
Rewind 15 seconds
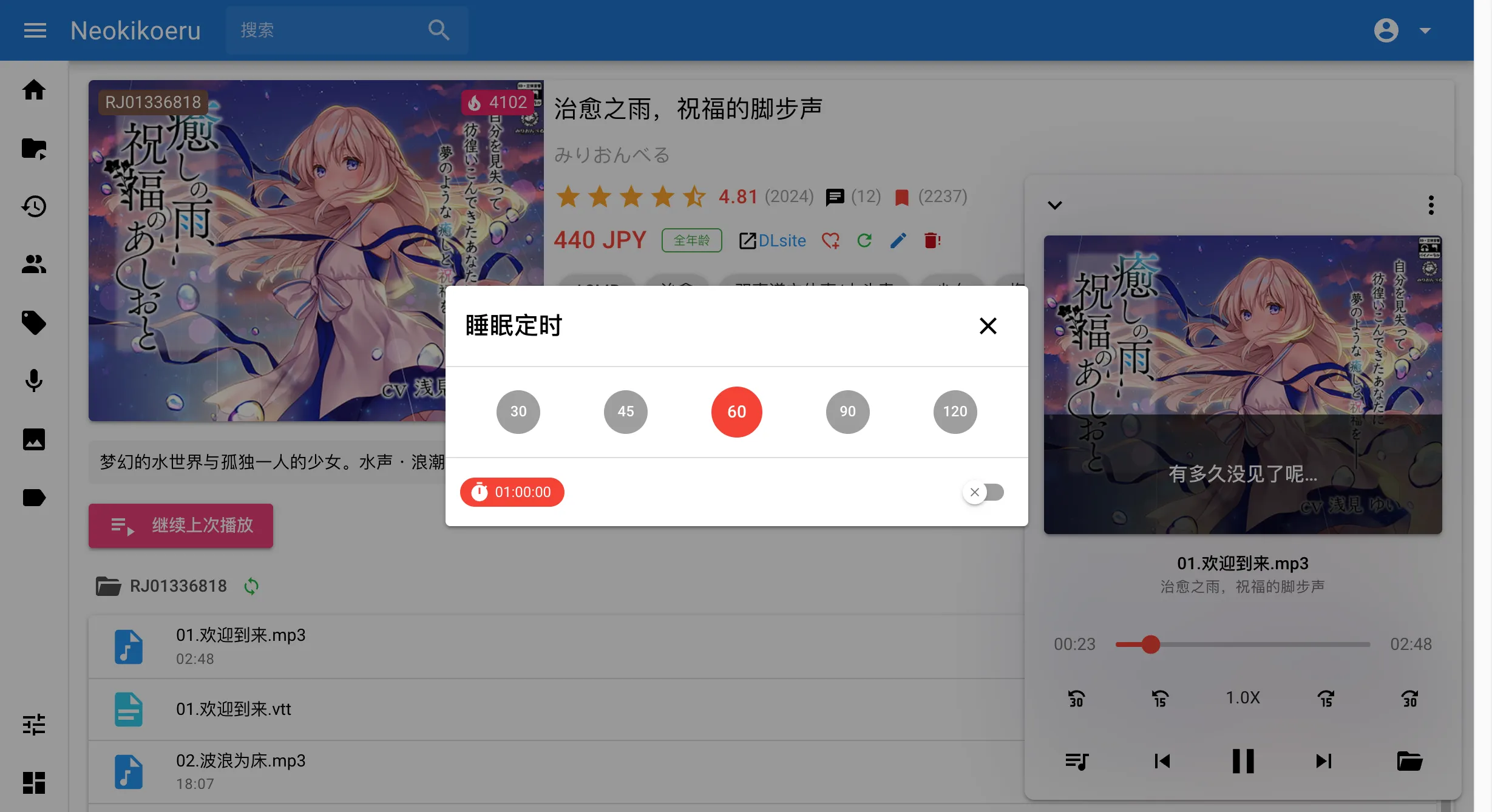point(1160,698)
